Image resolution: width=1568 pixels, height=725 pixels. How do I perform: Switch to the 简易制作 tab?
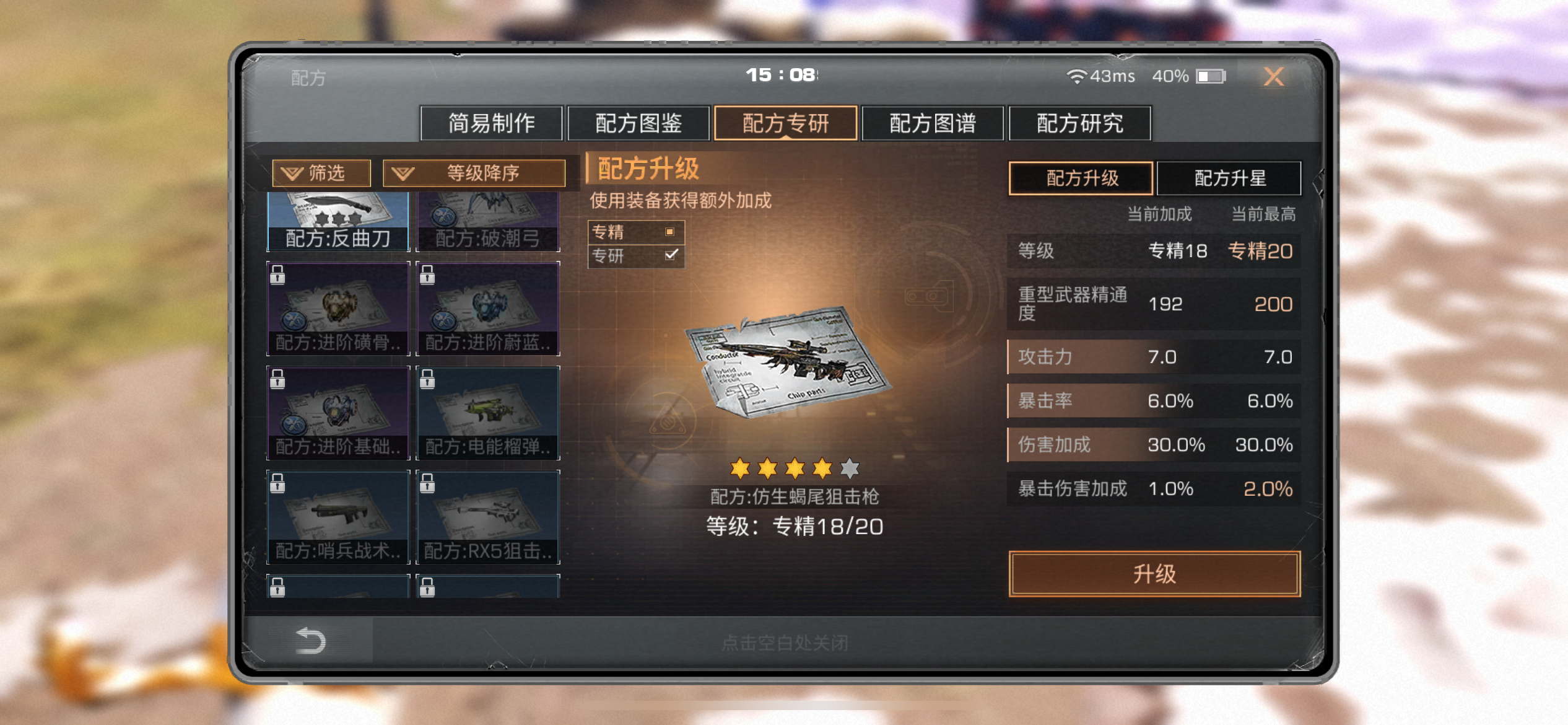491,123
